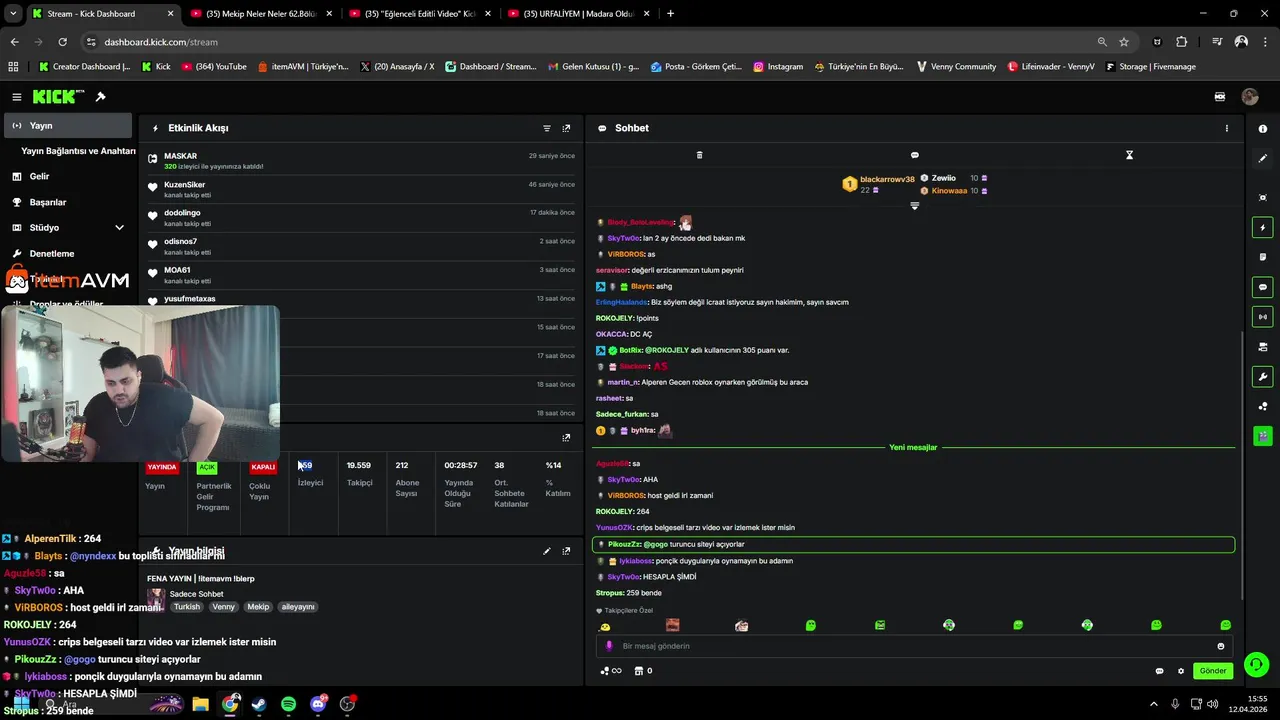Select the Yayın sidebar item
1280x720 pixels.
[x=67, y=126]
